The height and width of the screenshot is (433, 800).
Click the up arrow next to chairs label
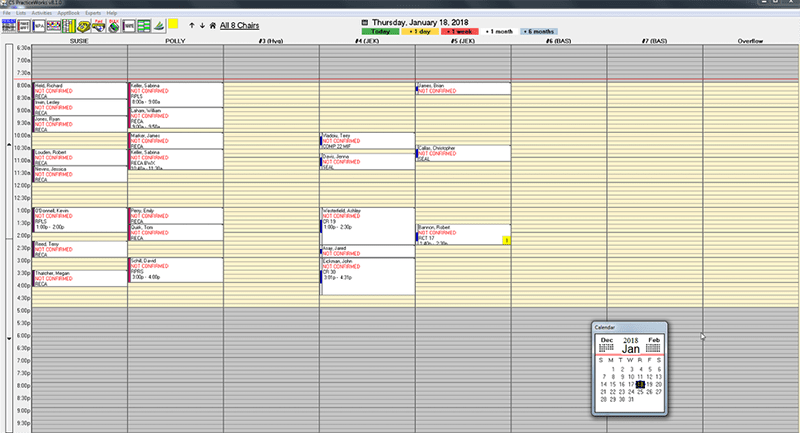[x=192, y=26]
